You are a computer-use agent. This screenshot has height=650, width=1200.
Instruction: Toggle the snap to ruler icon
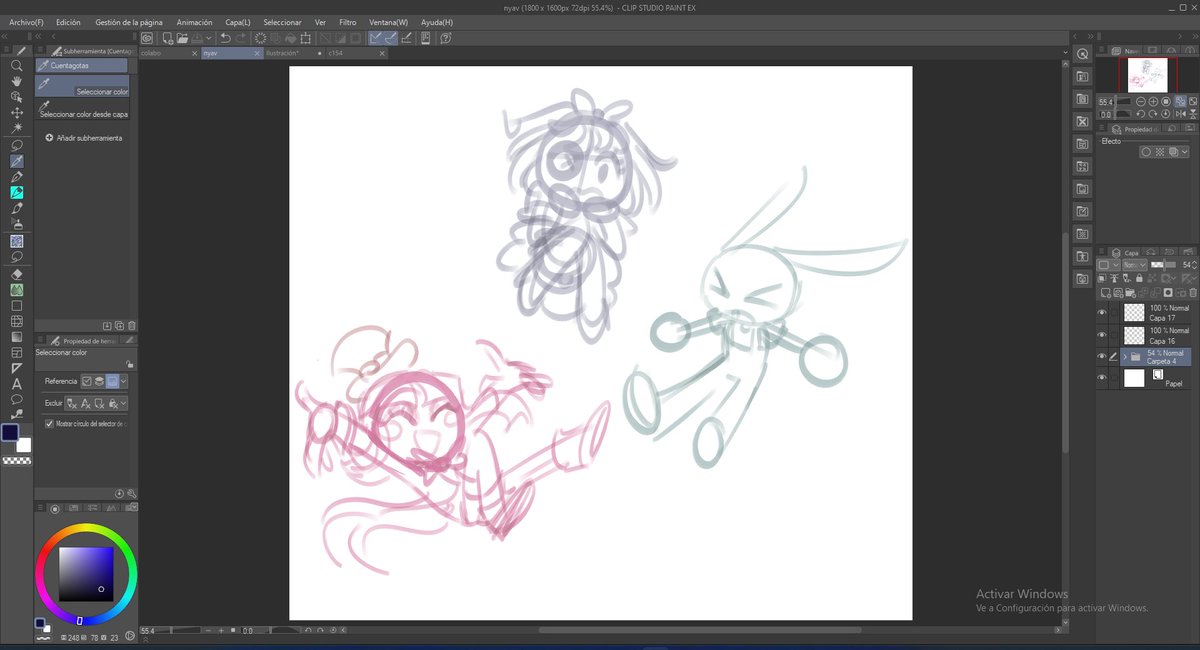pyautogui.click(x=376, y=38)
